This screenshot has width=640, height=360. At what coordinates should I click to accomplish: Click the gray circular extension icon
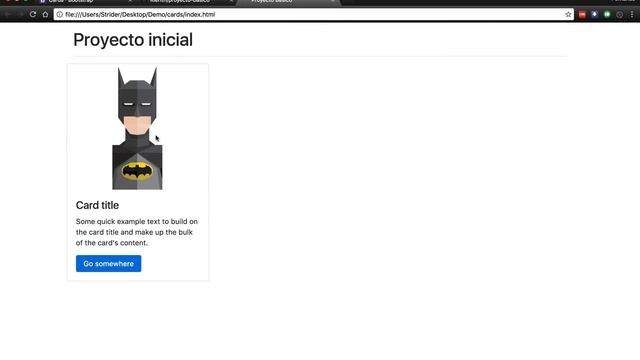click(x=620, y=14)
